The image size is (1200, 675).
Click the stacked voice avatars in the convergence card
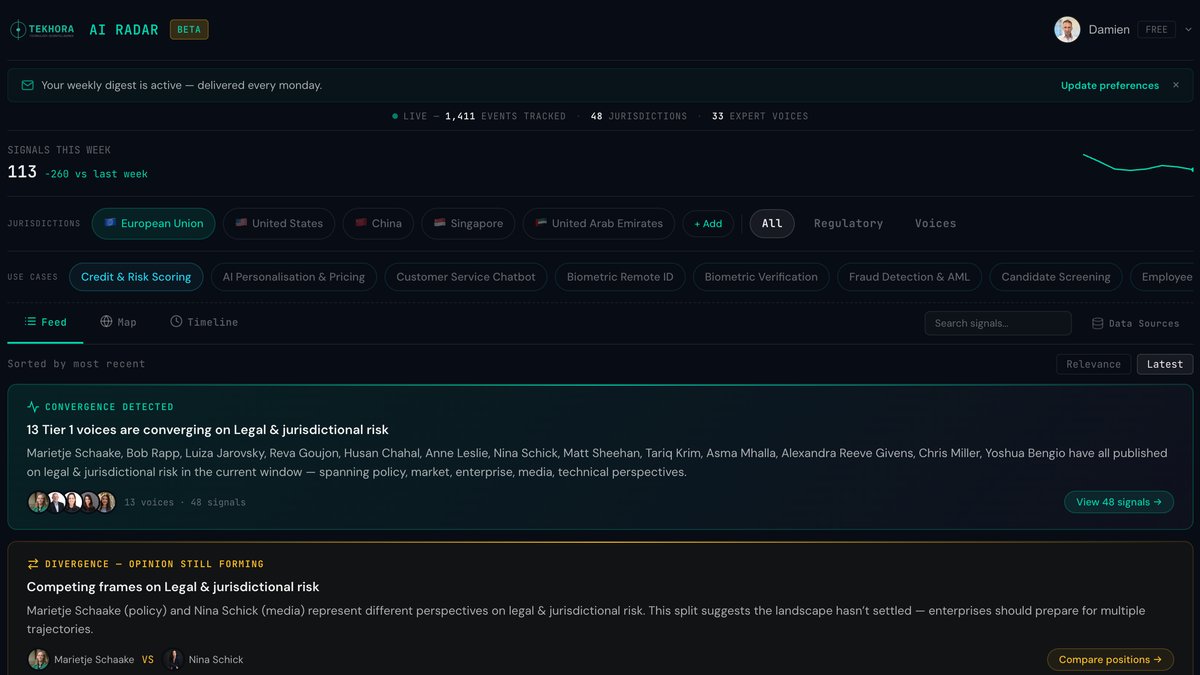coord(70,502)
